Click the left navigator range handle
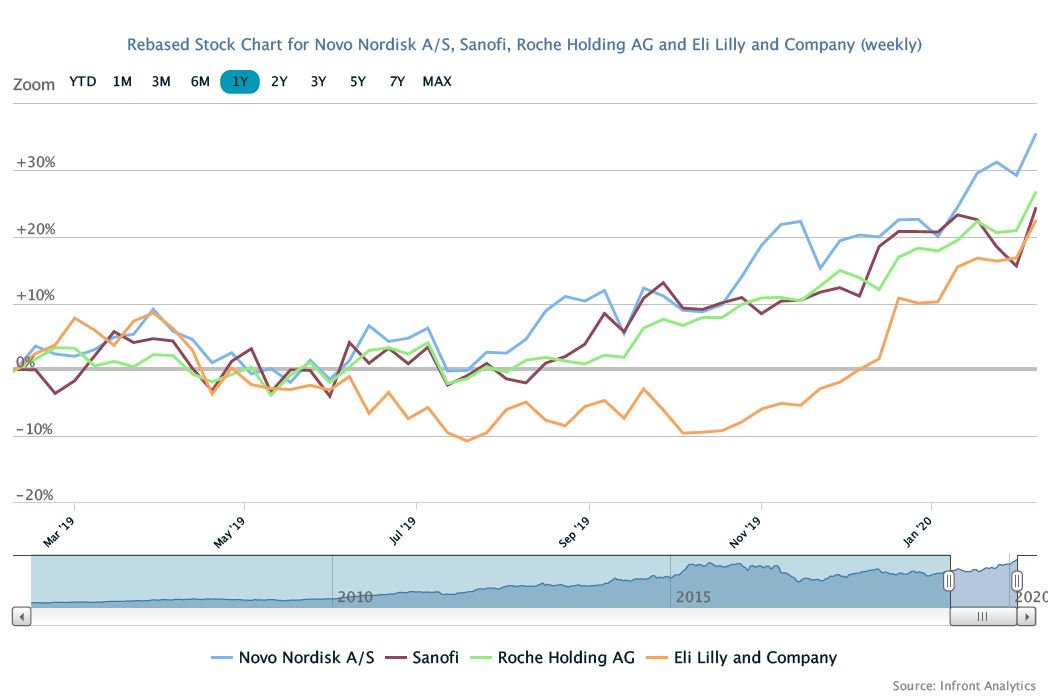The height and width of the screenshot is (696, 1048). tap(948, 581)
